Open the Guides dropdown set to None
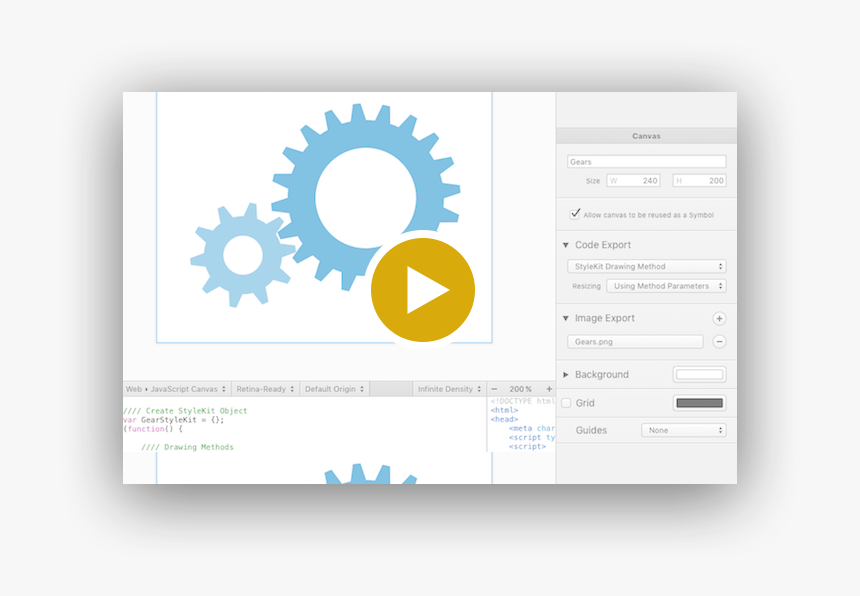 [x=683, y=431]
